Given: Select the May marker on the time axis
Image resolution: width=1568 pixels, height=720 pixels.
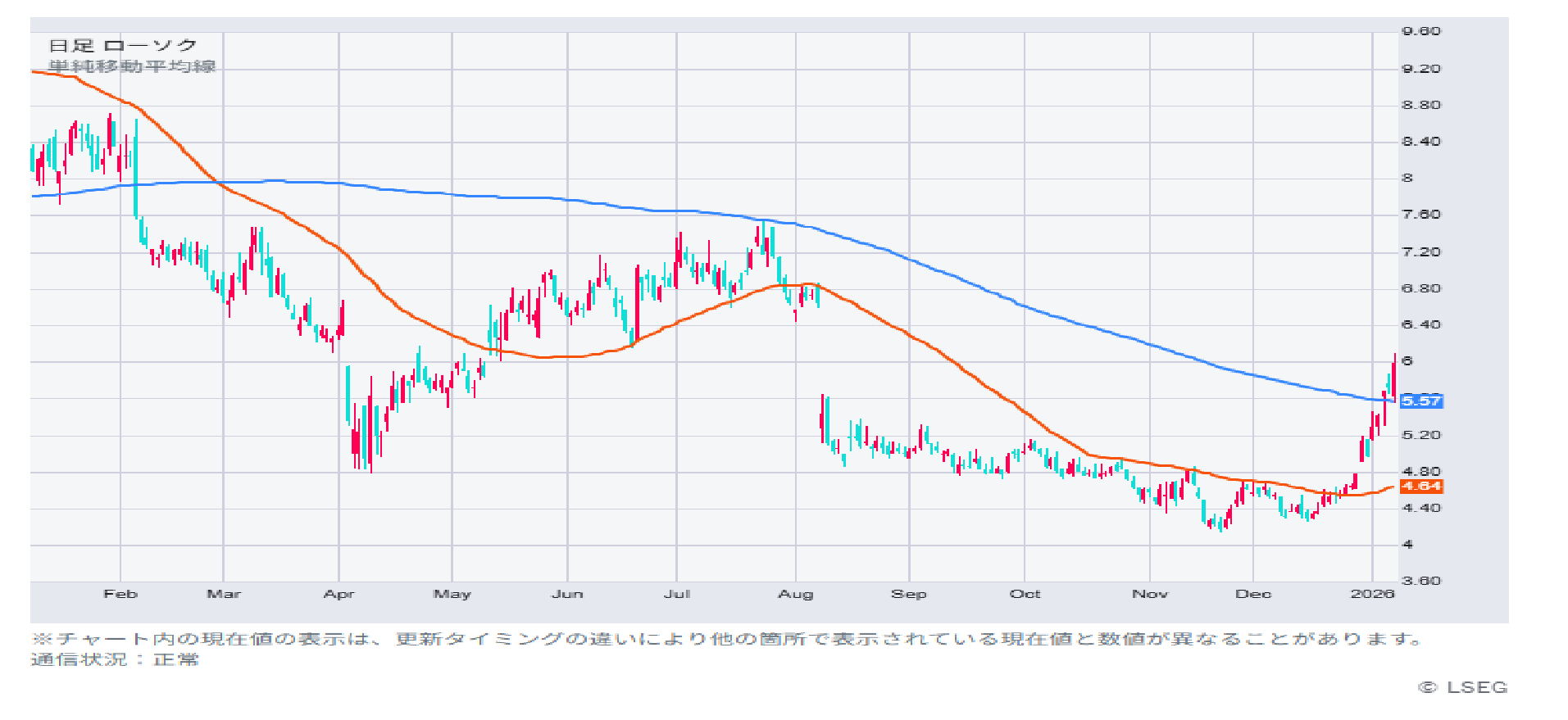Looking at the screenshot, I should (x=452, y=594).
